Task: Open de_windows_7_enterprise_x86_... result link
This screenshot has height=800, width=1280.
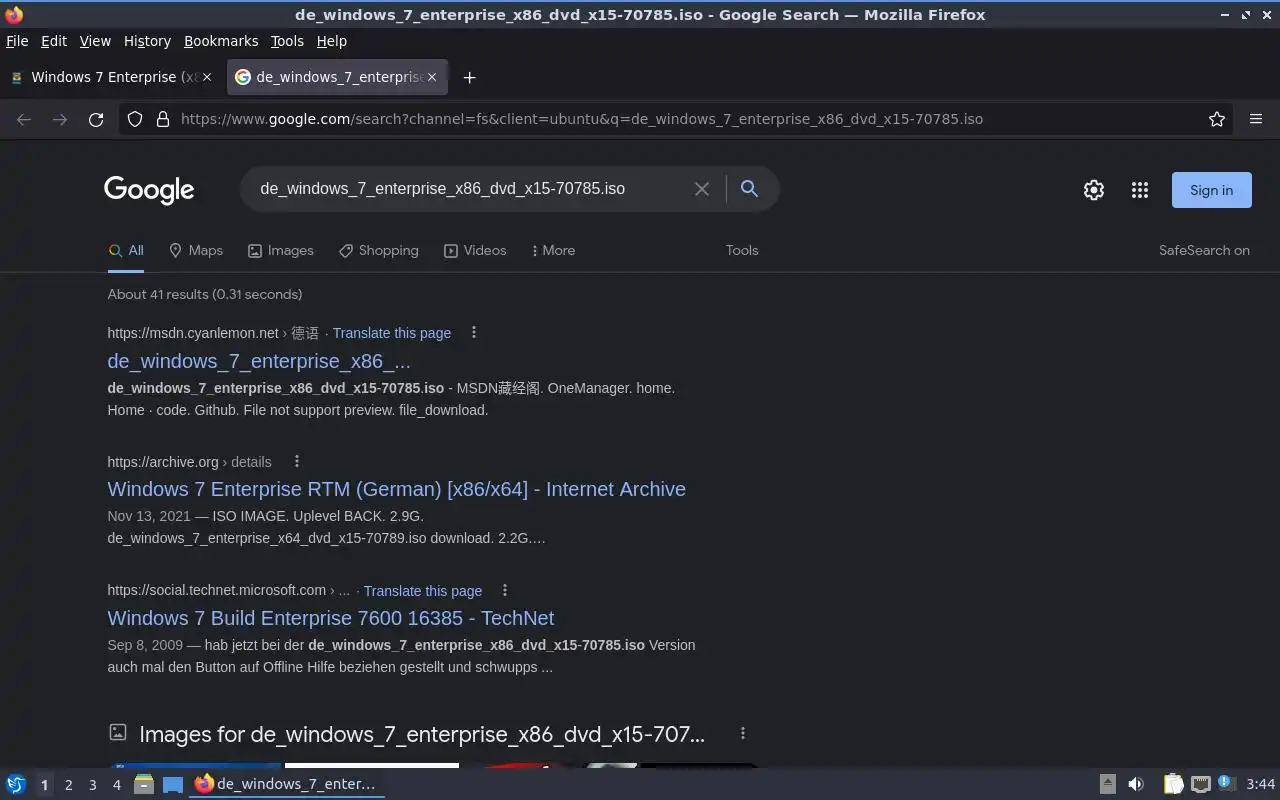Action: 259,361
